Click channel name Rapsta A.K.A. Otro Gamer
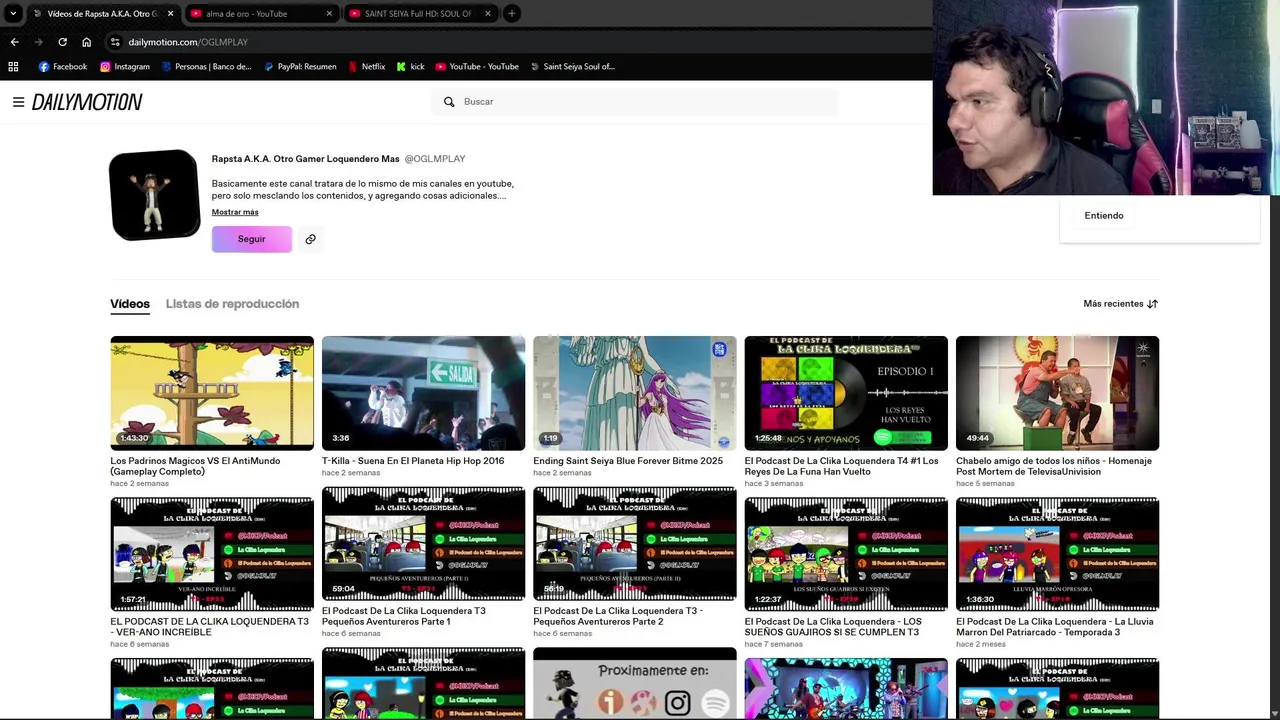Viewport: 1280px width, 720px height. (305, 159)
